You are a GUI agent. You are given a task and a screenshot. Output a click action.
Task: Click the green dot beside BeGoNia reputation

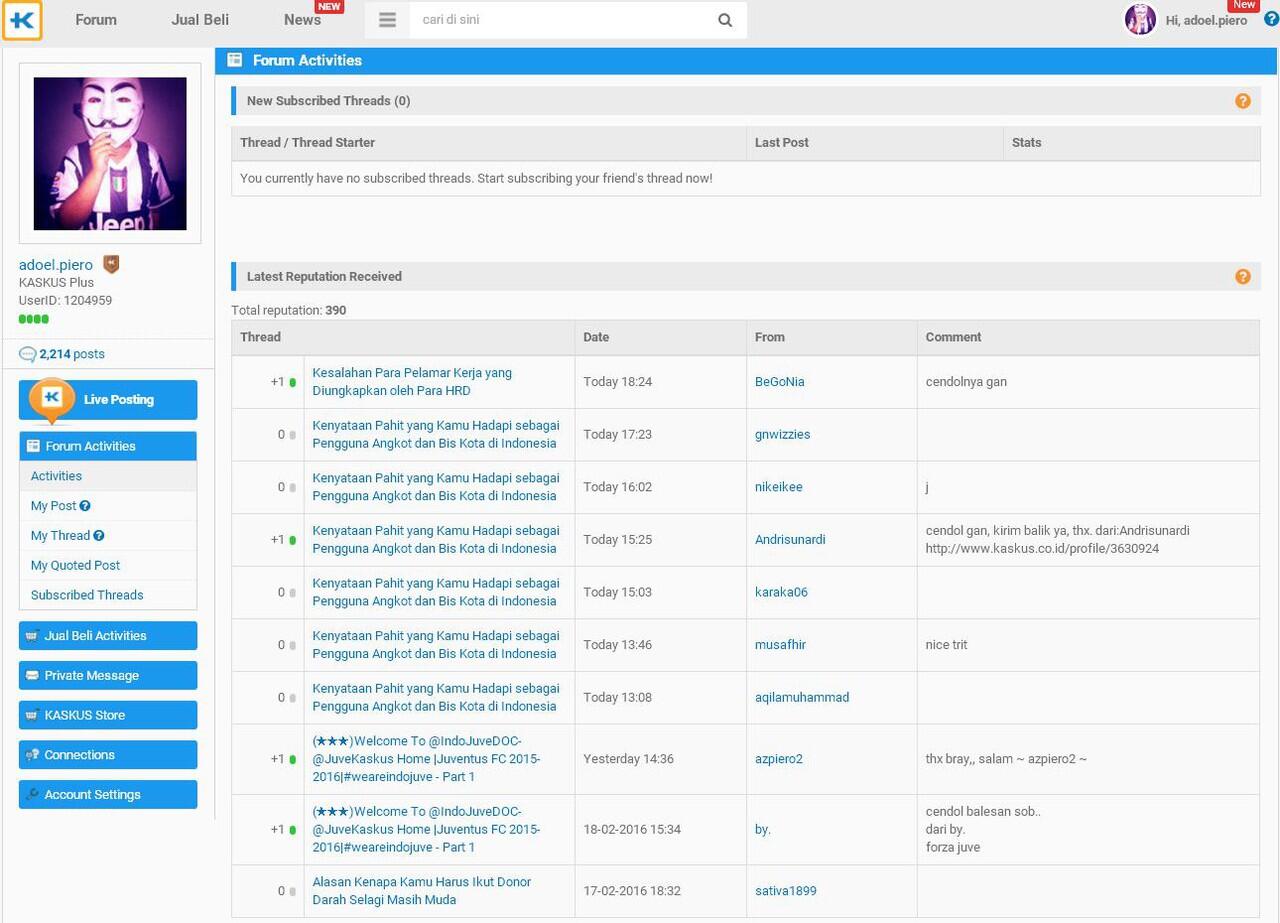click(x=293, y=382)
